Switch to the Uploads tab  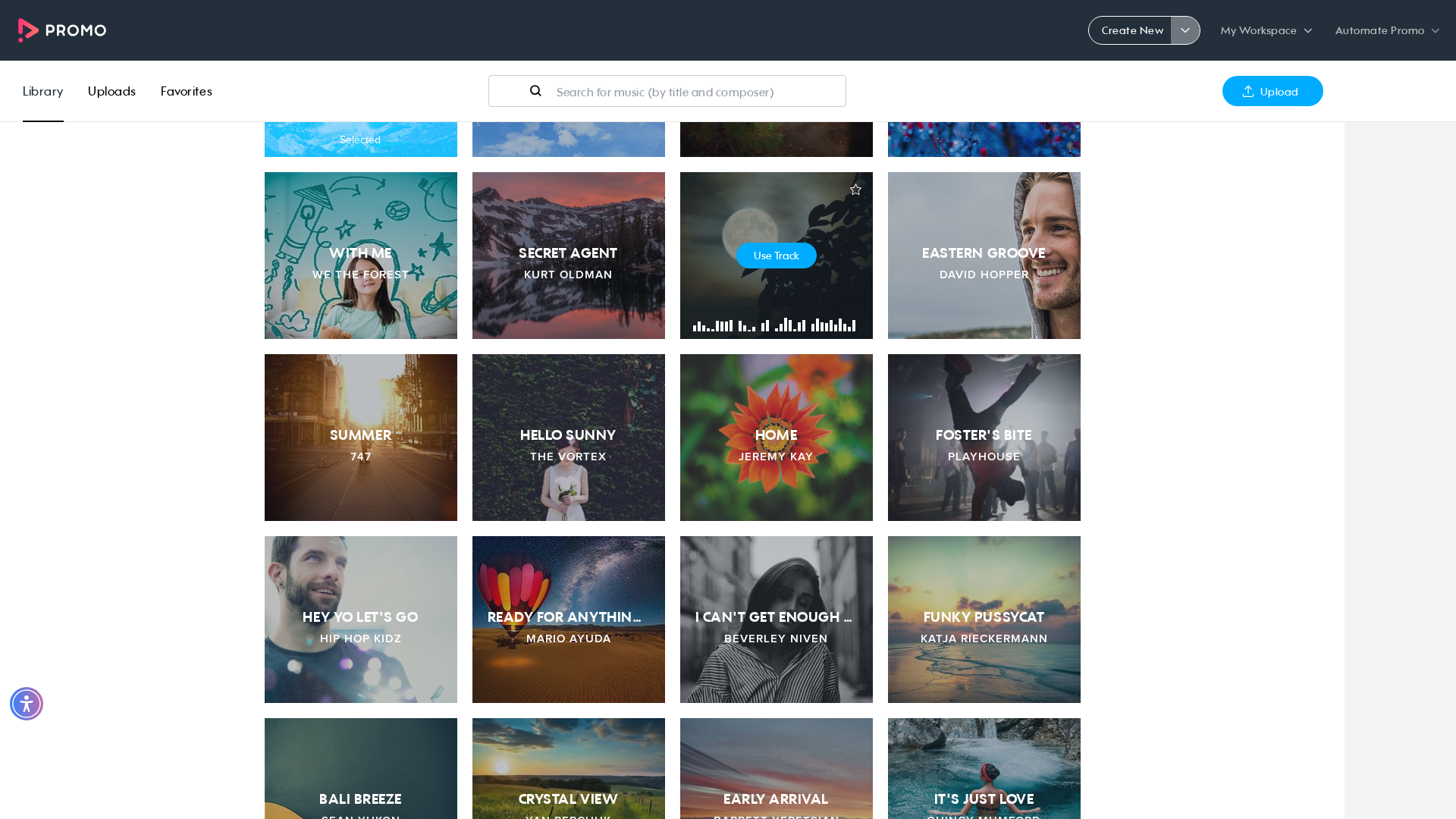[111, 91]
